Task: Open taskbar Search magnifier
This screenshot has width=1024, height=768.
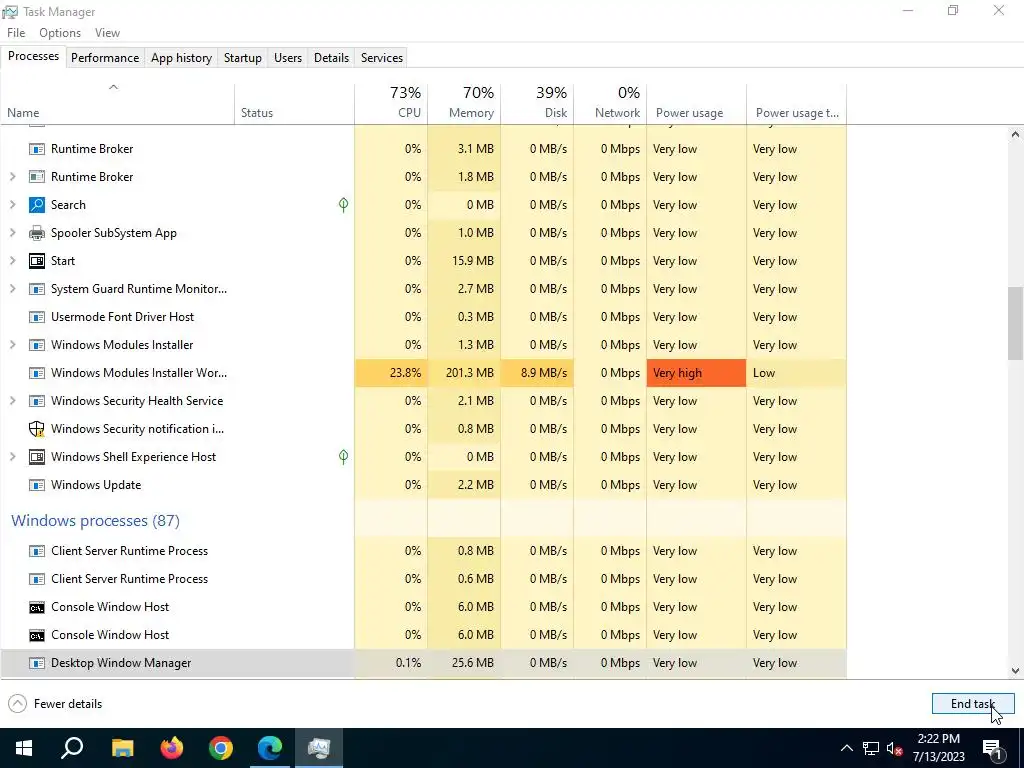Action: 72,748
